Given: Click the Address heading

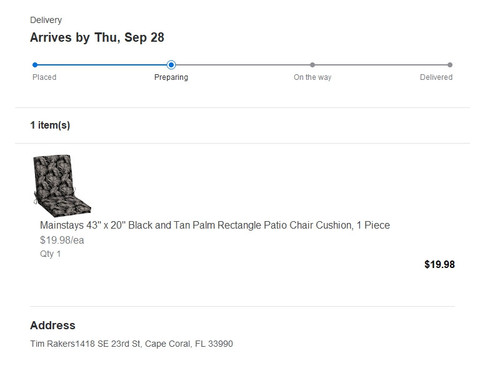Looking at the screenshot, I should pos(53,325).
